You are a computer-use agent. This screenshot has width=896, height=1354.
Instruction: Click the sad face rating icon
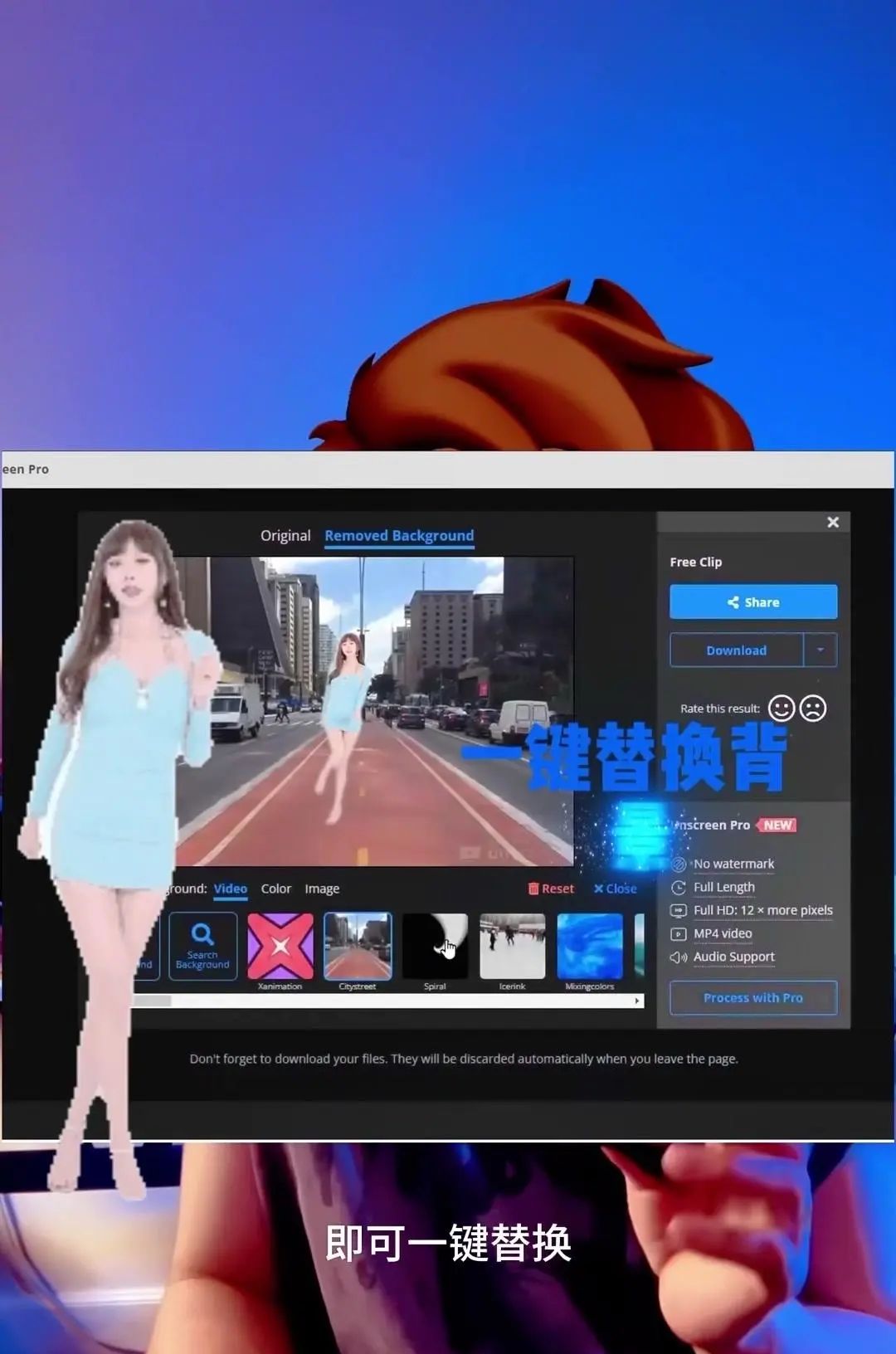[x=813, y=709]
